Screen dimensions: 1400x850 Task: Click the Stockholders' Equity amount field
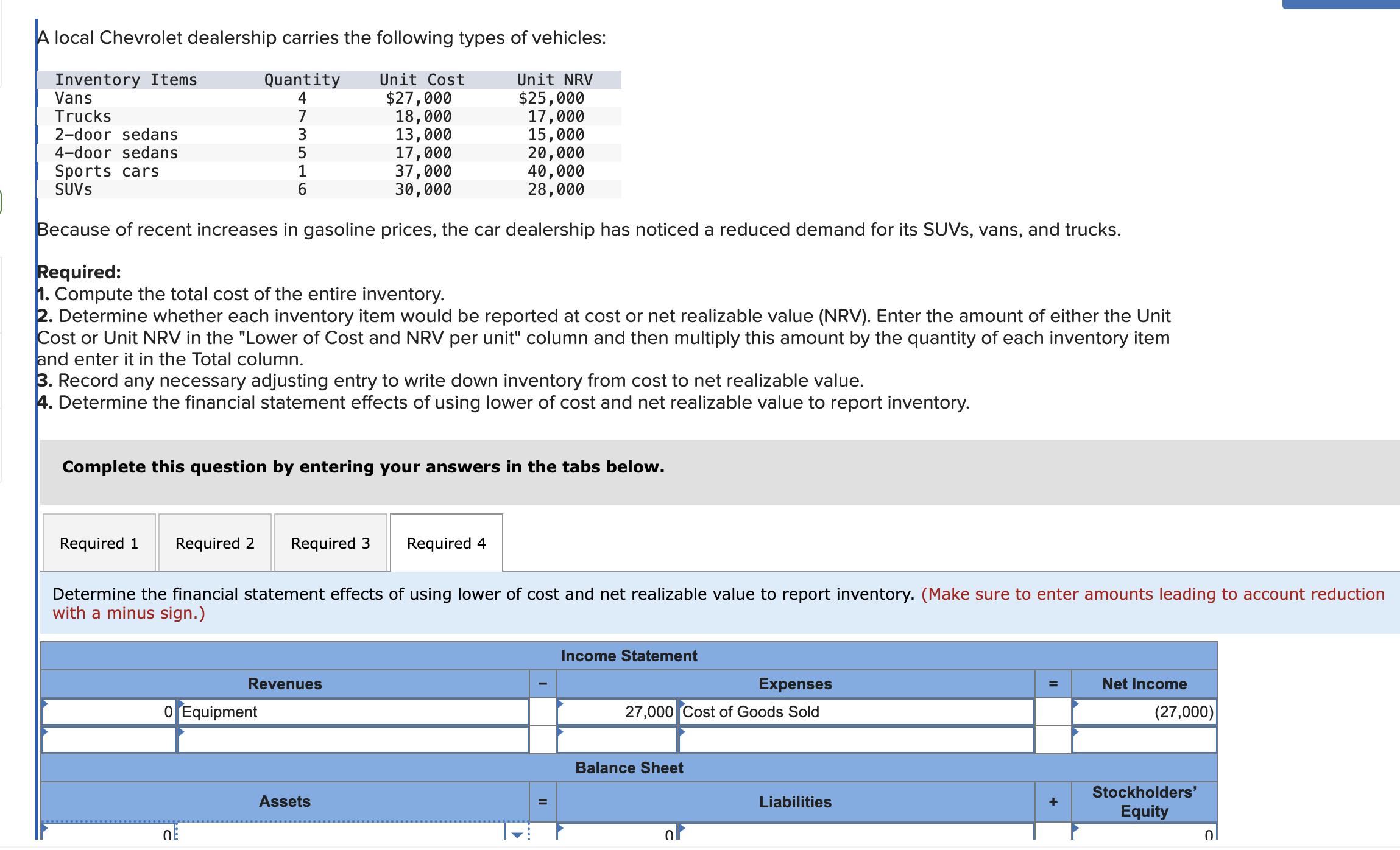pyautogui.click(x=1144, y=834)
